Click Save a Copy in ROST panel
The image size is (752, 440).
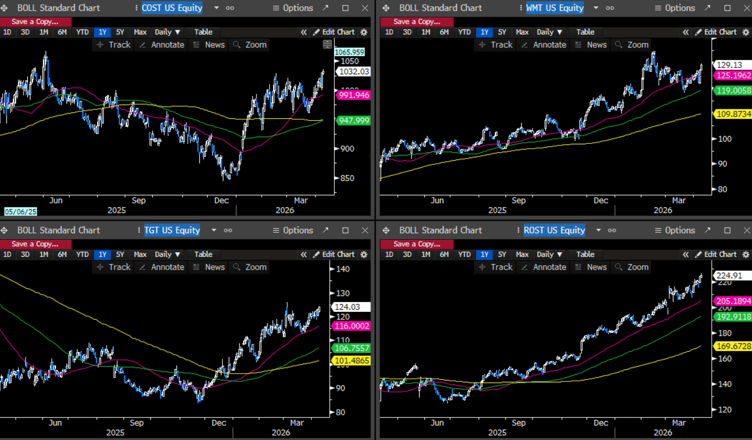click(x=417, y=244)
